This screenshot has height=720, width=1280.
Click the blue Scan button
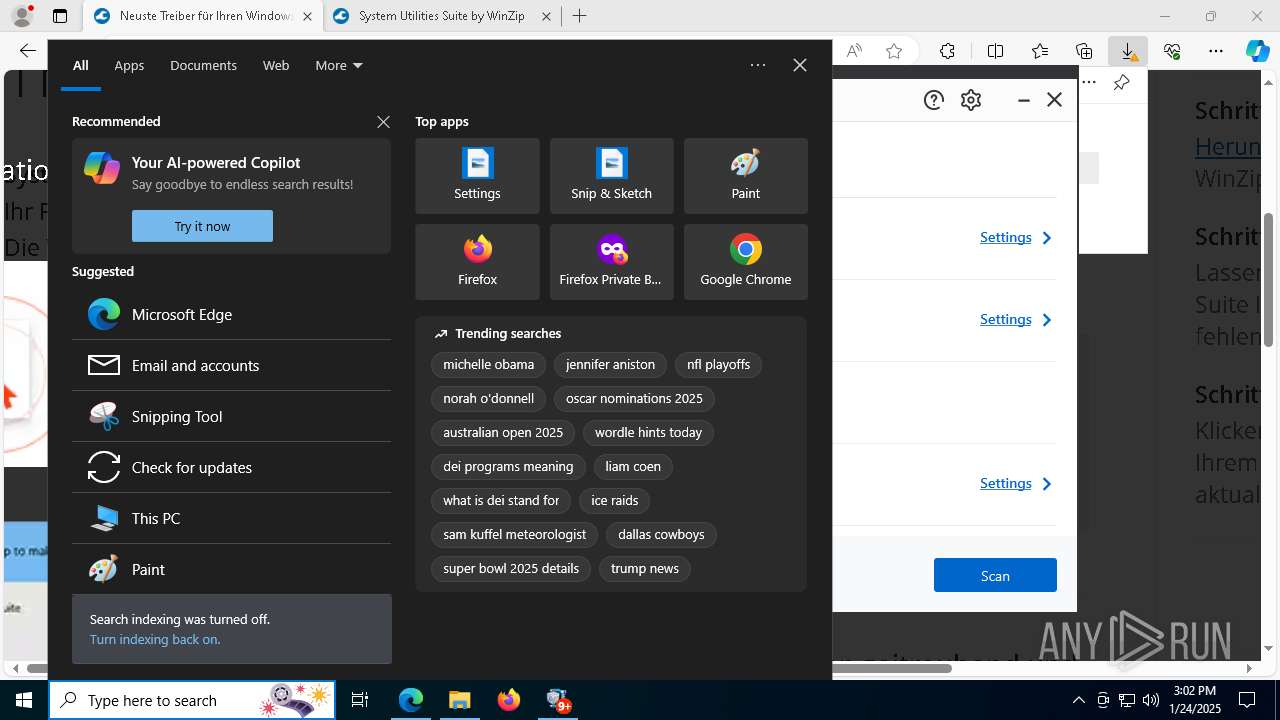pos(995,575)
